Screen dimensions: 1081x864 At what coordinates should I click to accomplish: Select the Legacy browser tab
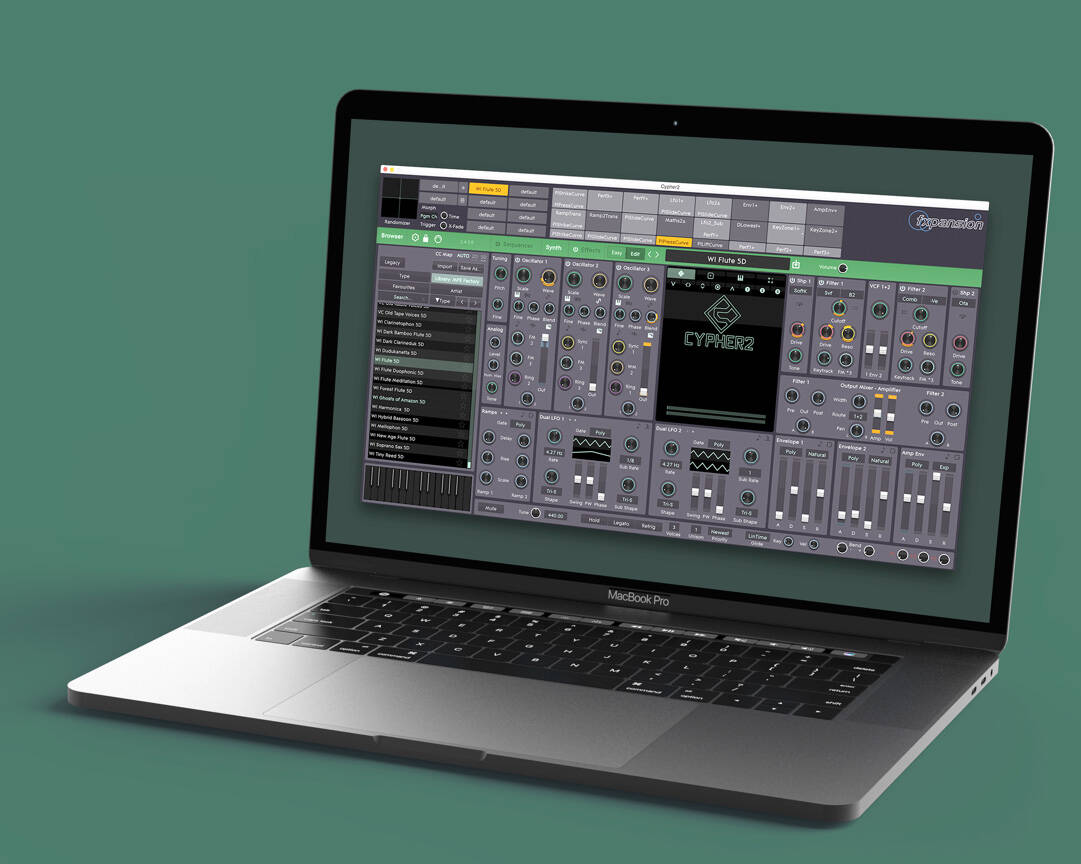point(392,262)
